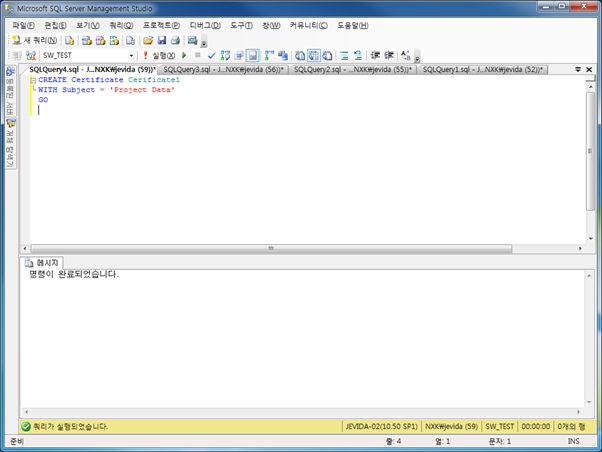Viewport: 602px width, 452px height.
Task: Click the 쿼리가 실행되었습니다 status message
Action: pyautogui.click(x=71, y=426)
